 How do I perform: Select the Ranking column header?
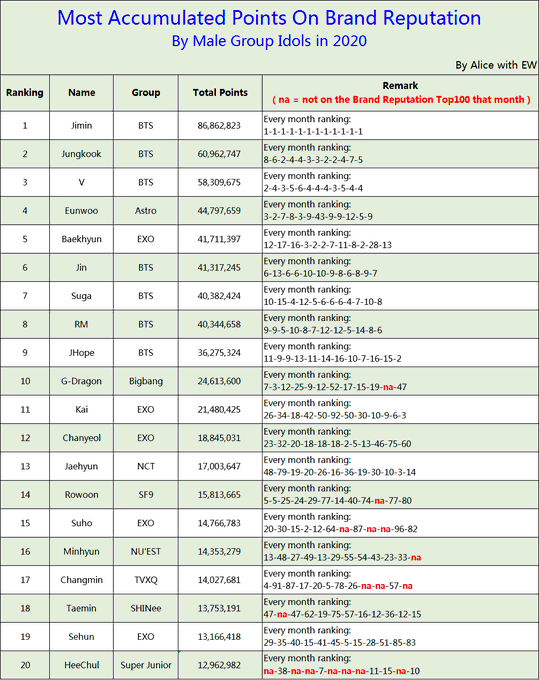25,92
